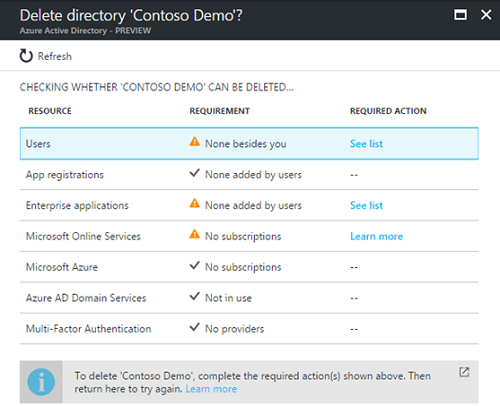Select the App registrations row
This screenshot has height=406, width=500.
(249, 174)
